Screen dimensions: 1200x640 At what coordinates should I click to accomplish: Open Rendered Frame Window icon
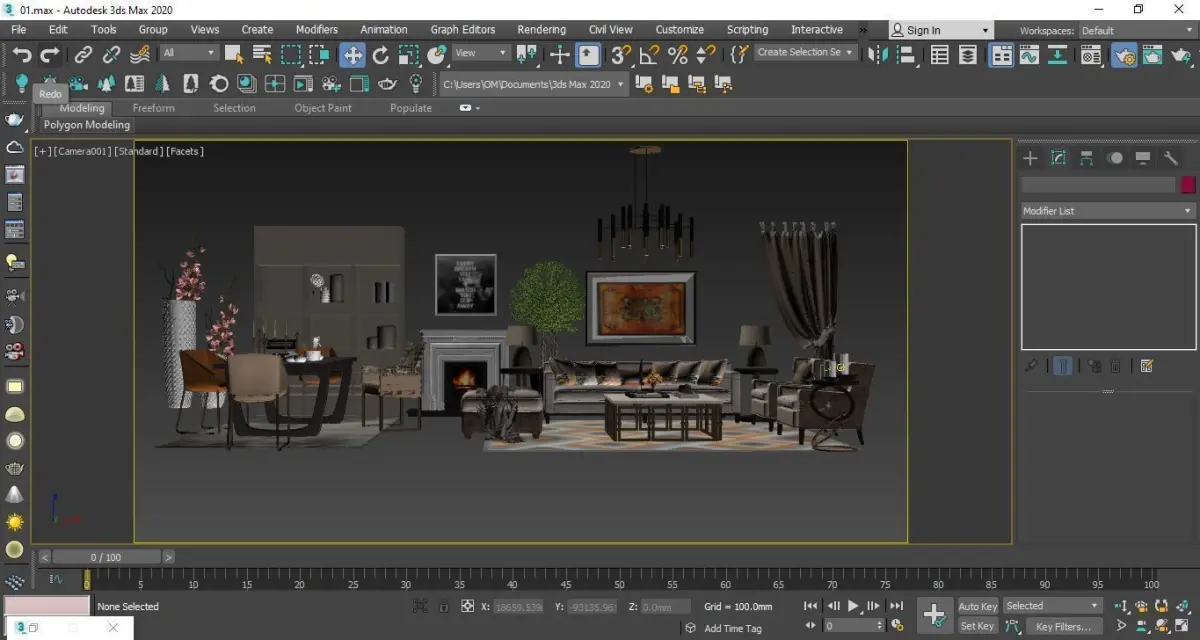[1152, 55]
